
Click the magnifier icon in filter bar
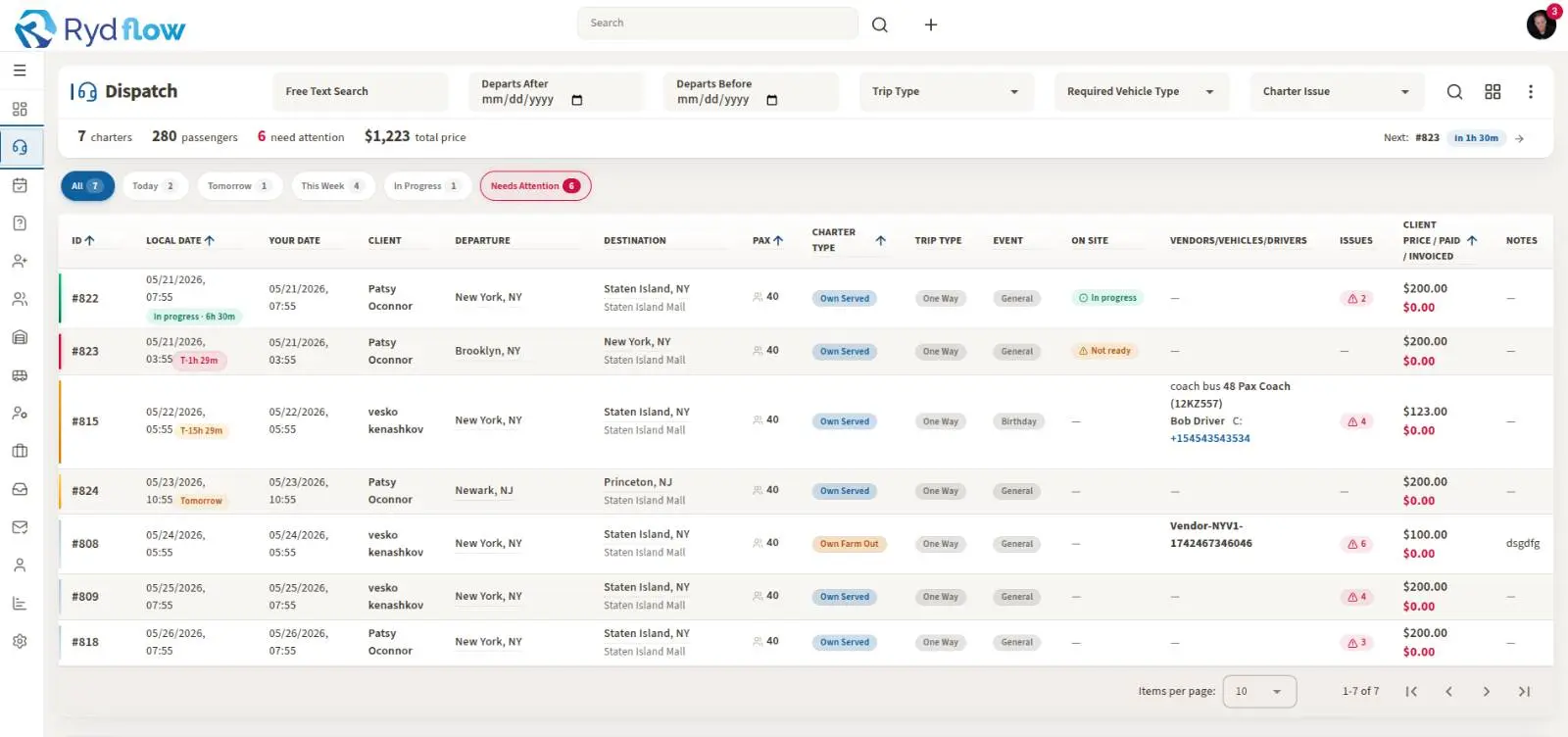pos(1454,91)
